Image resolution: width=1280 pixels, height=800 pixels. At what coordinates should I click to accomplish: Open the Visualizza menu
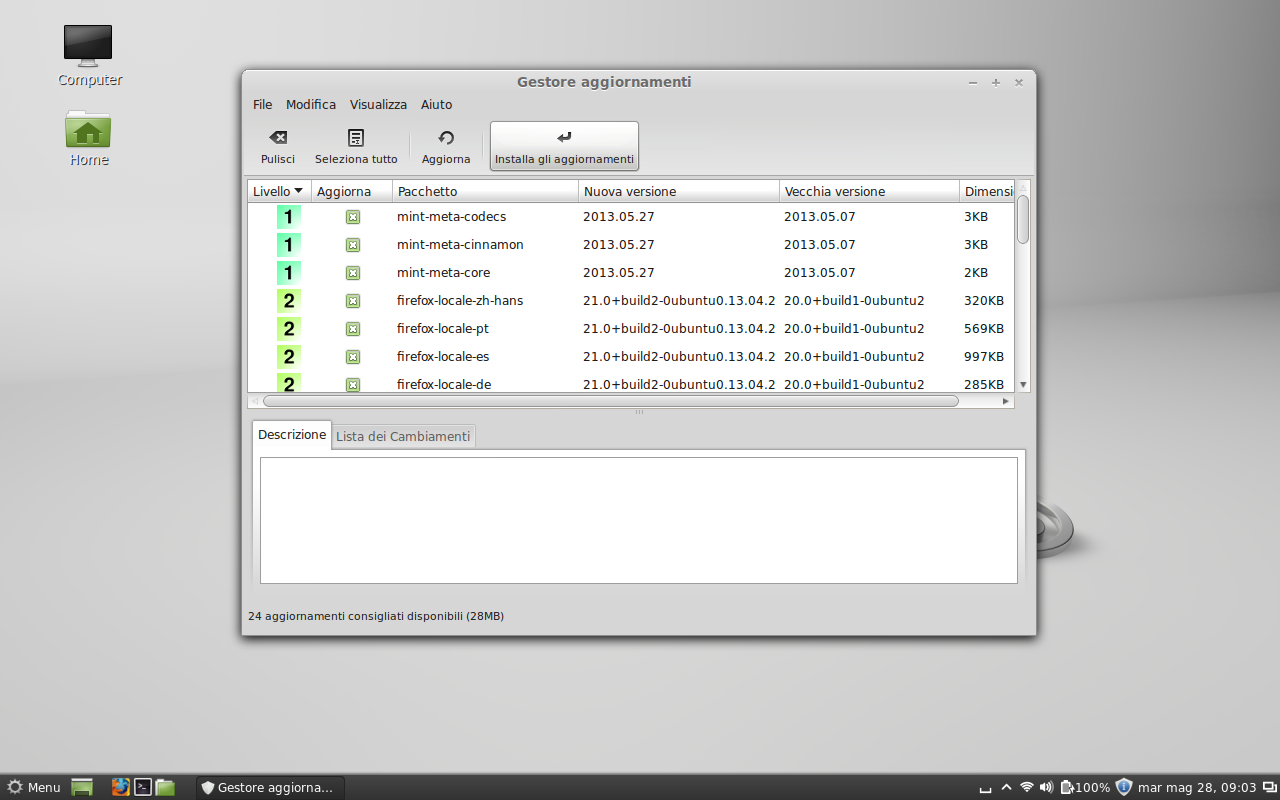tap(378, 104)
